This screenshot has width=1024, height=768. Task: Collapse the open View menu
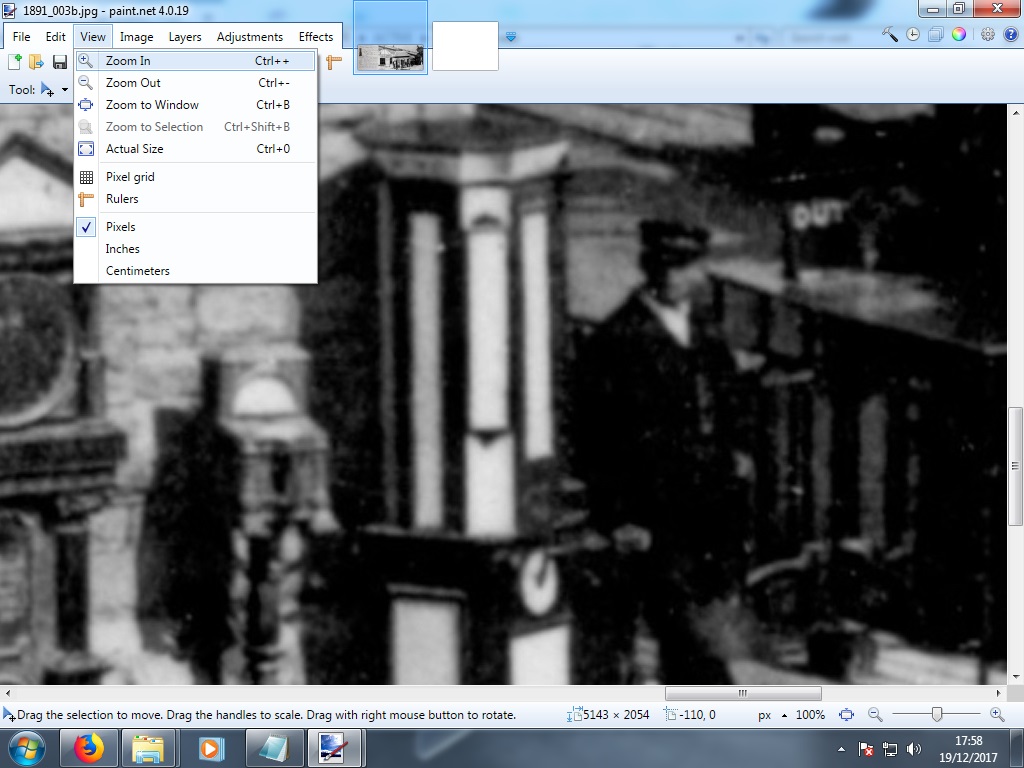pos(92,36)
